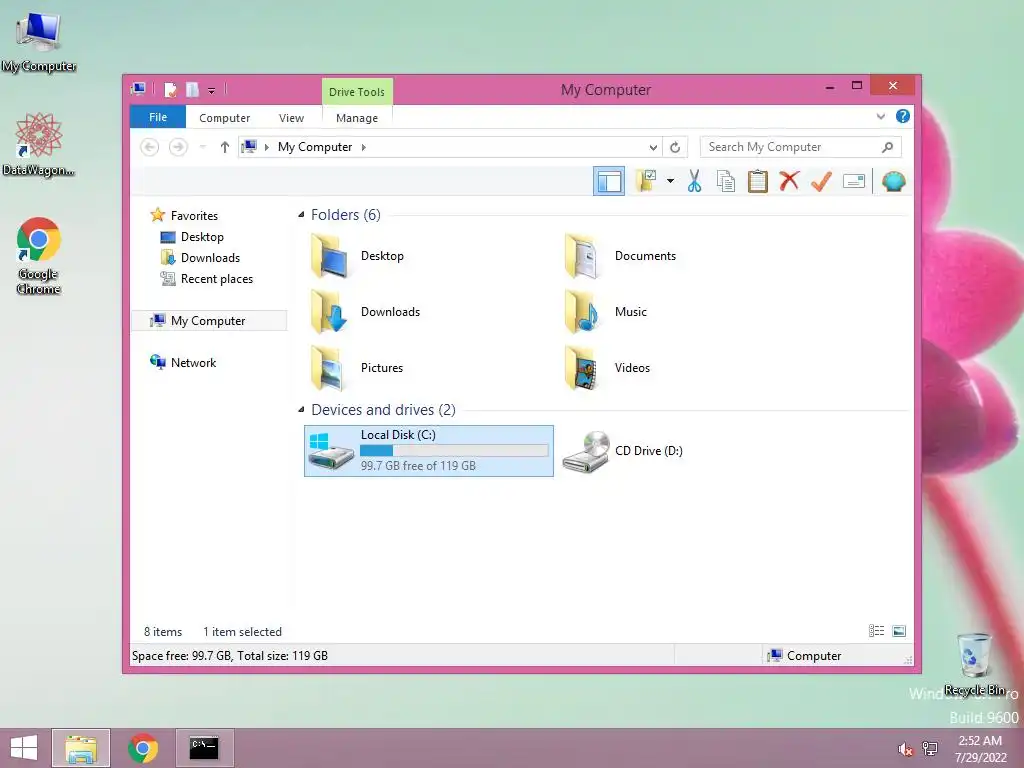The image size is (1024, 768).
Task: Open Google Chrome desktop shortcut
Action: 39,255
